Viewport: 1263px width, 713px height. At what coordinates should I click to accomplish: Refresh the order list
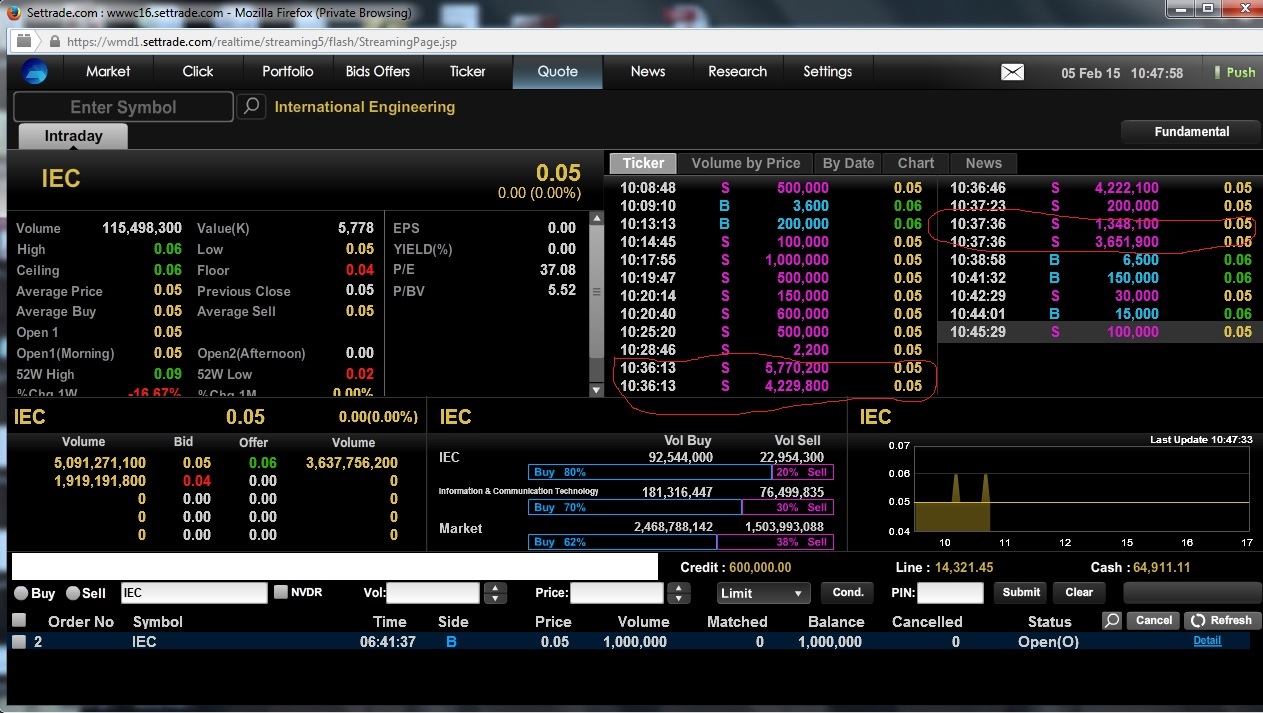point(1221,620)
